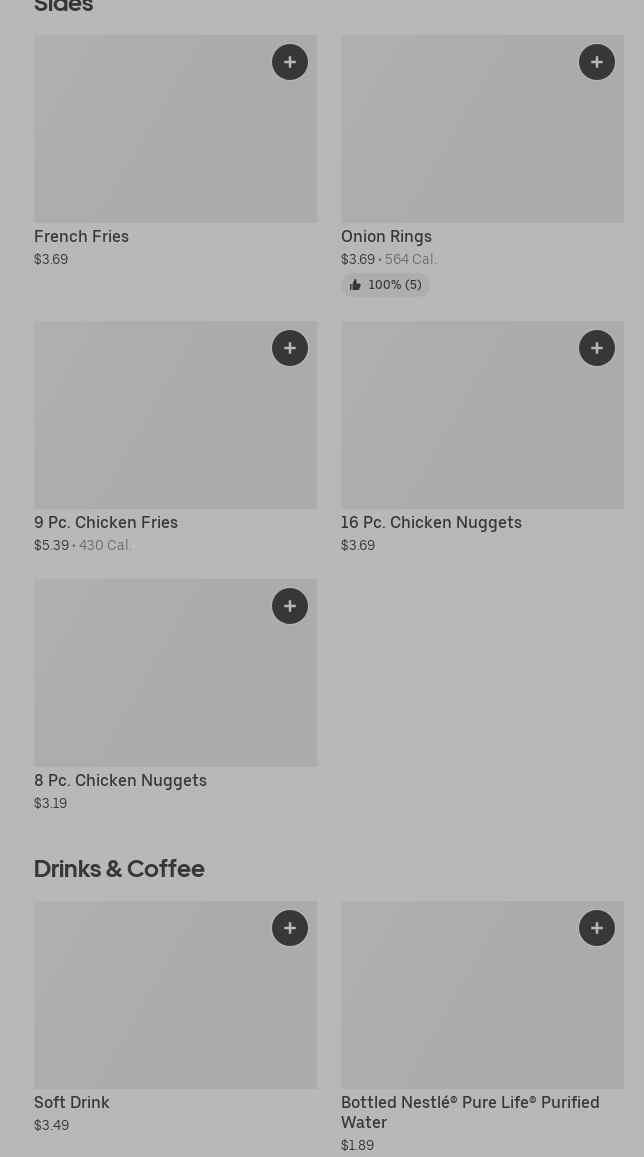Viewport: 644px width, 1157px height.
Task: Open the 16 Pc. Chicken Nuggets title
Action: click(431, 523)
